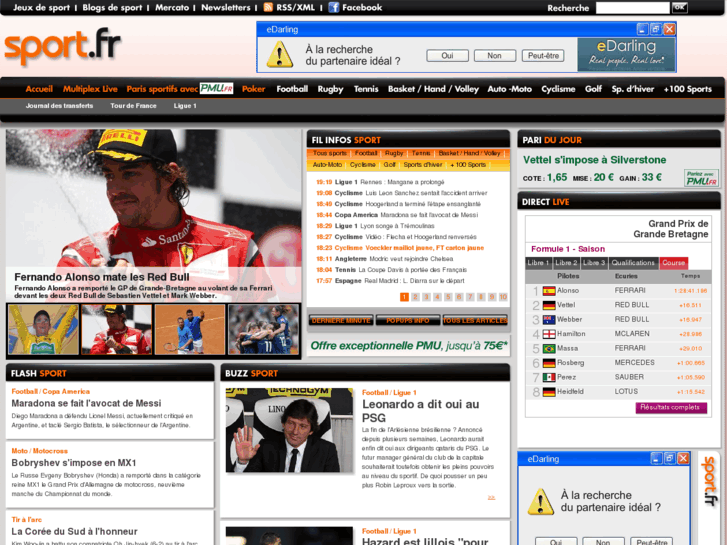Select tennis players thumbnail
The width and height of the screenshot is (727, 545).
pos(190,329)
